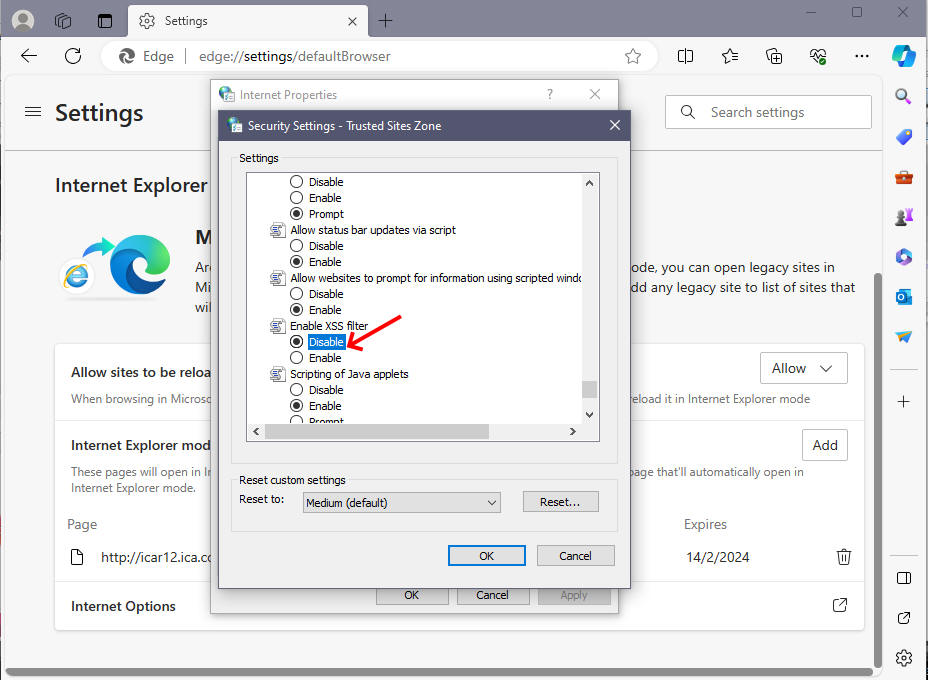The height and width of the screenshot is (680, 928).
Task: Go back using the browser back arrow
Action: (x=28, y=56)
